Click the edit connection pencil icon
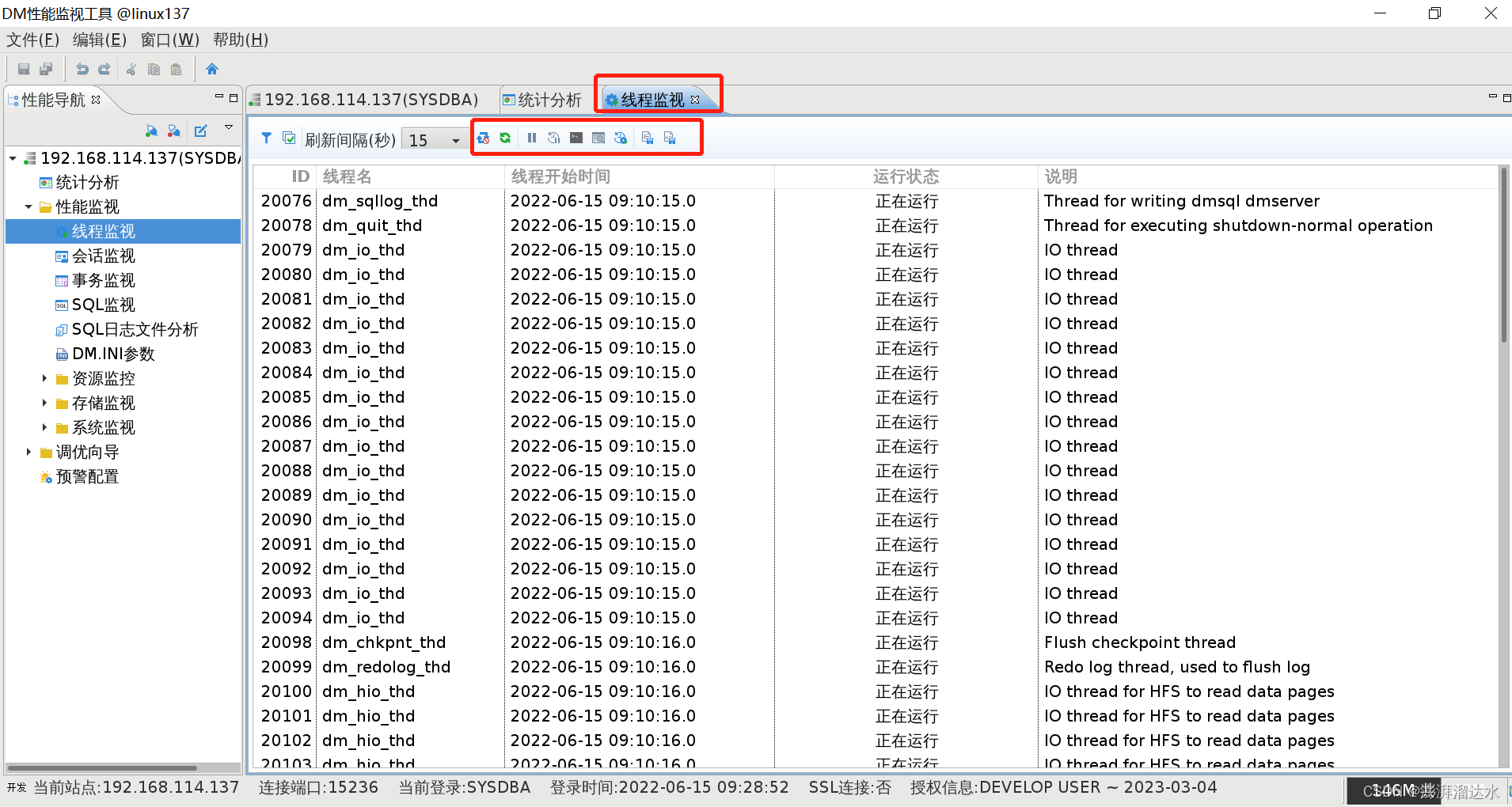Image resolution: width=1512 pixels, height=807 pixels. tap(201, 131)
